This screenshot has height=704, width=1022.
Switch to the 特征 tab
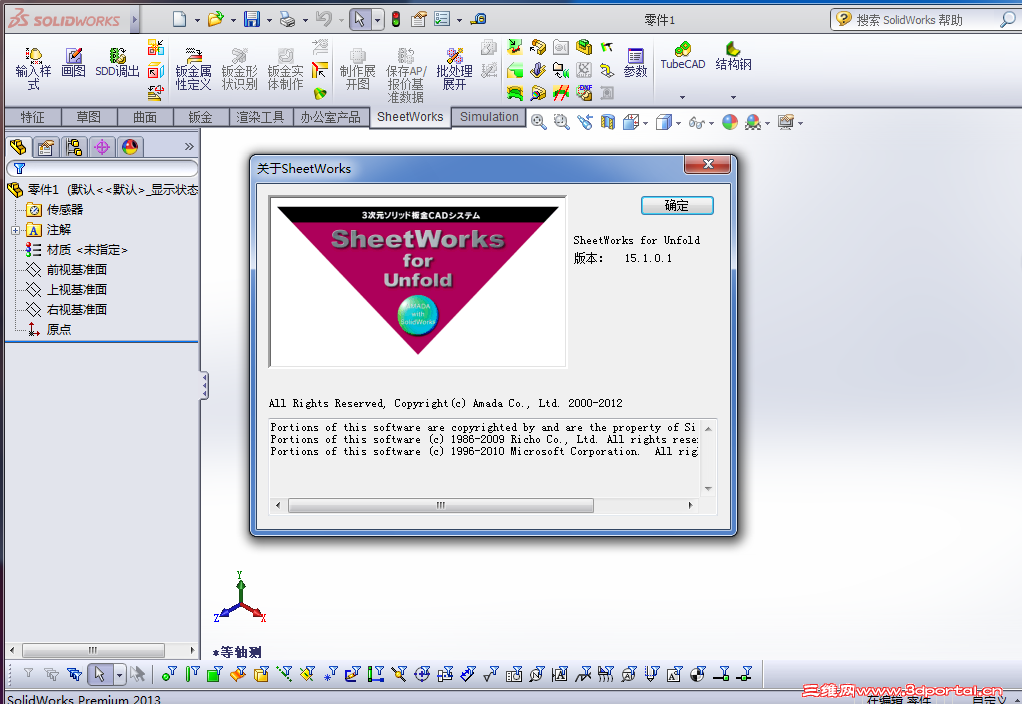point(33,117)
